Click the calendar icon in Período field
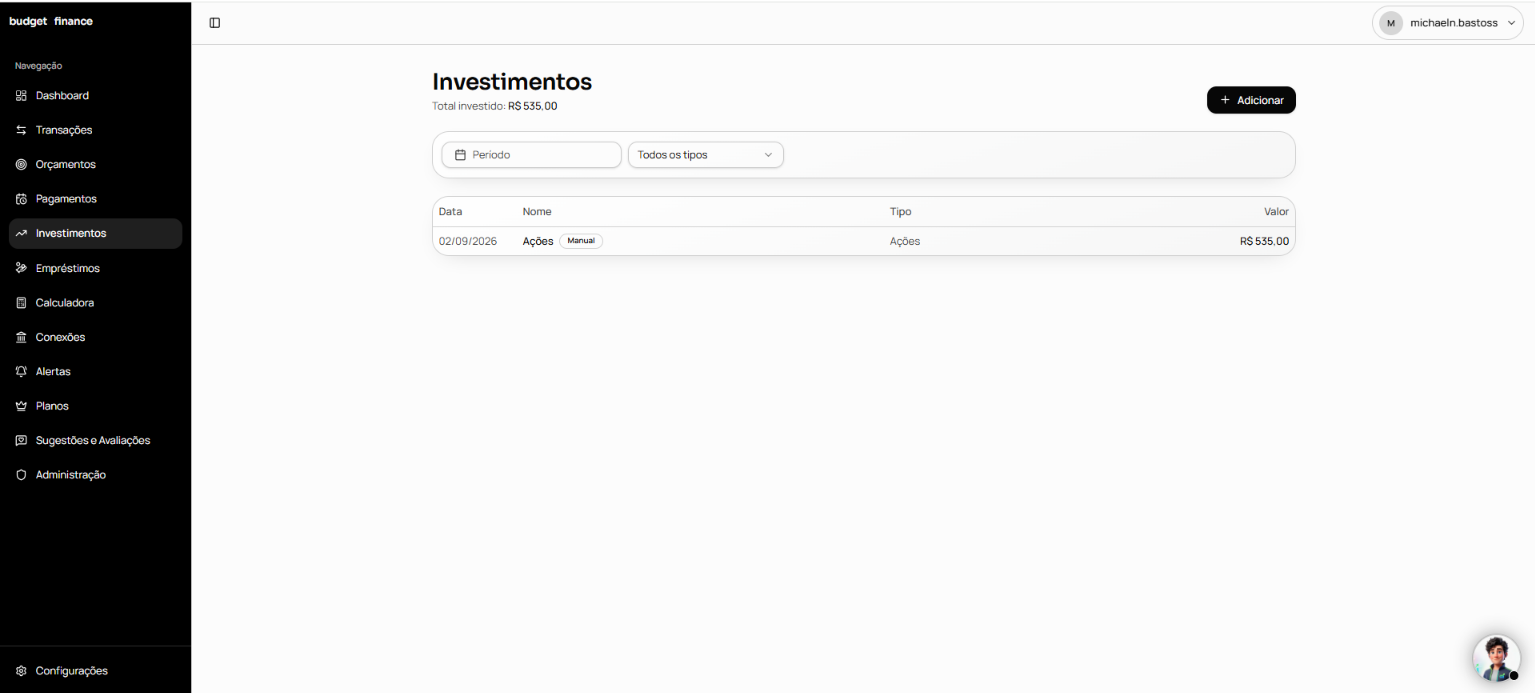This screenshot has width=1535, height=693. point(461,155)
